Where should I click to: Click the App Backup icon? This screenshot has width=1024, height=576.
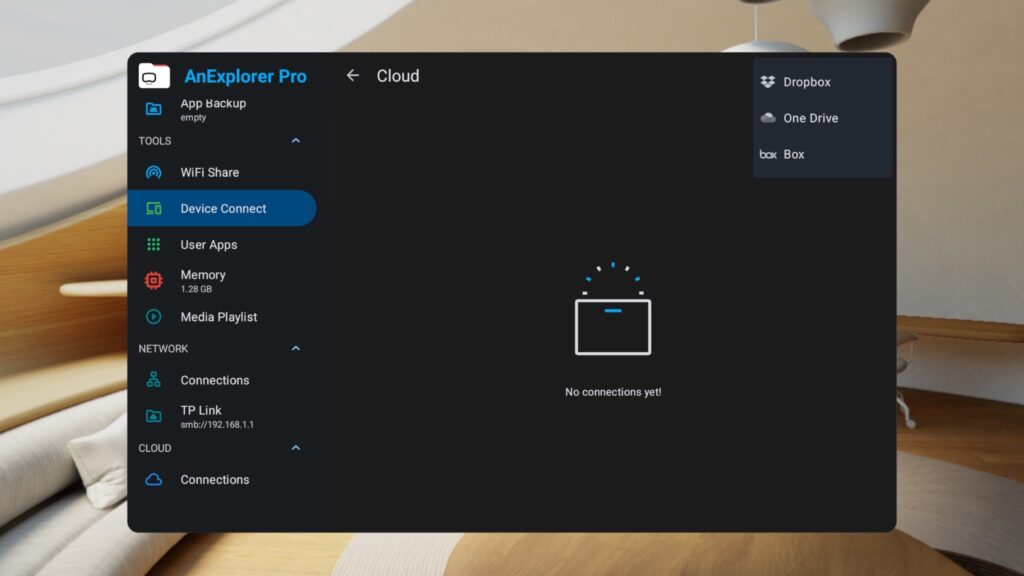click(x=153, y=108)
